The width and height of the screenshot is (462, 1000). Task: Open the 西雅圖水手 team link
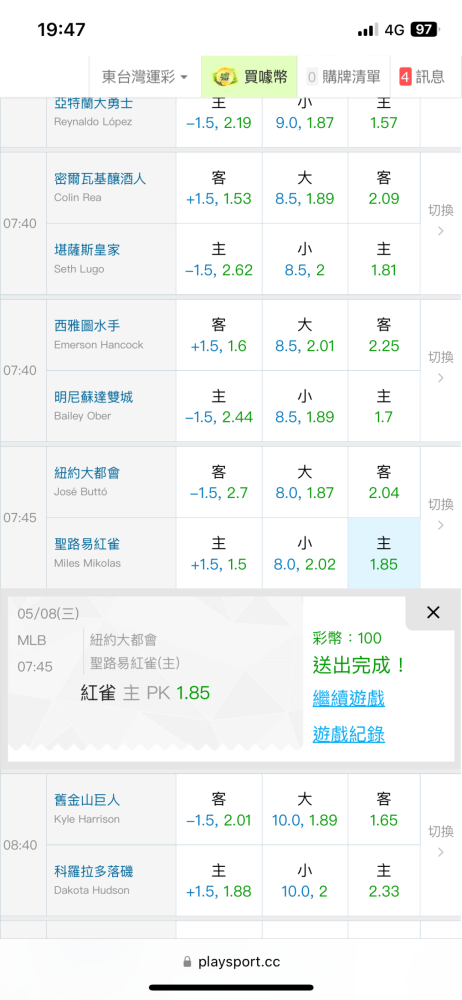(x=87, y=326)
